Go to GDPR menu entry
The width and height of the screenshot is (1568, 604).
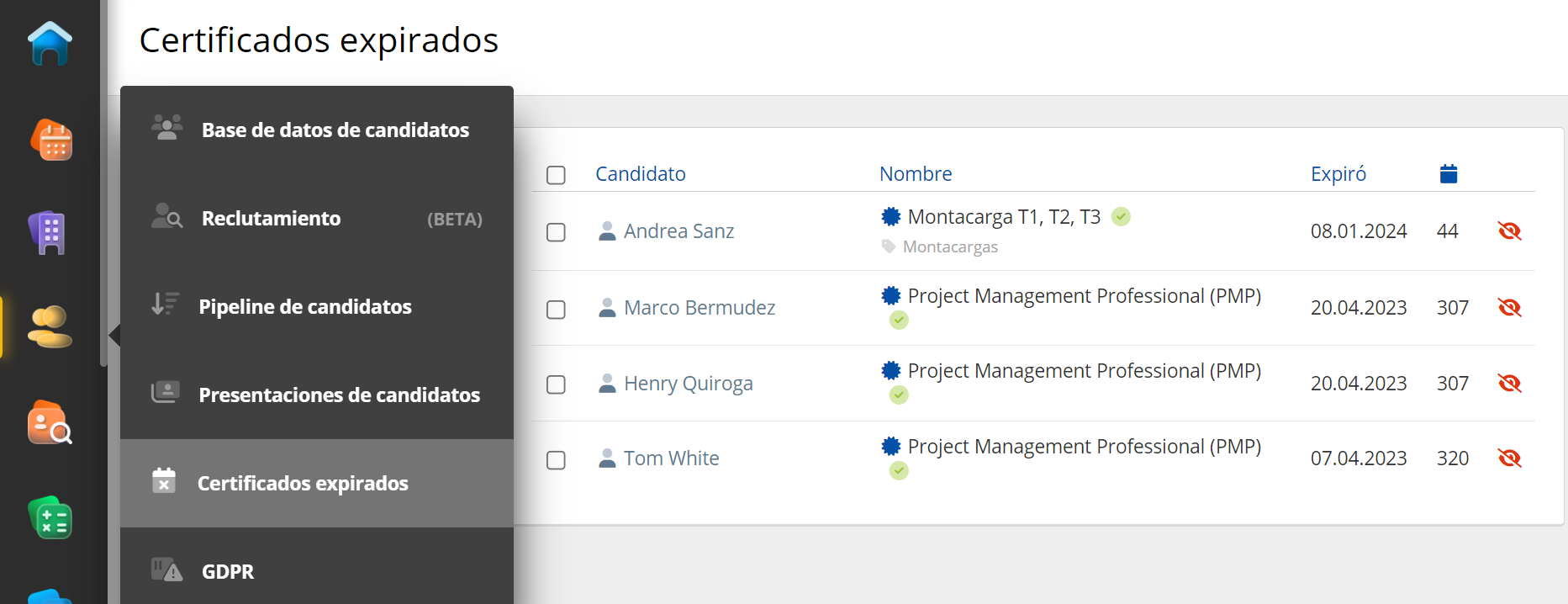point(227,572)
